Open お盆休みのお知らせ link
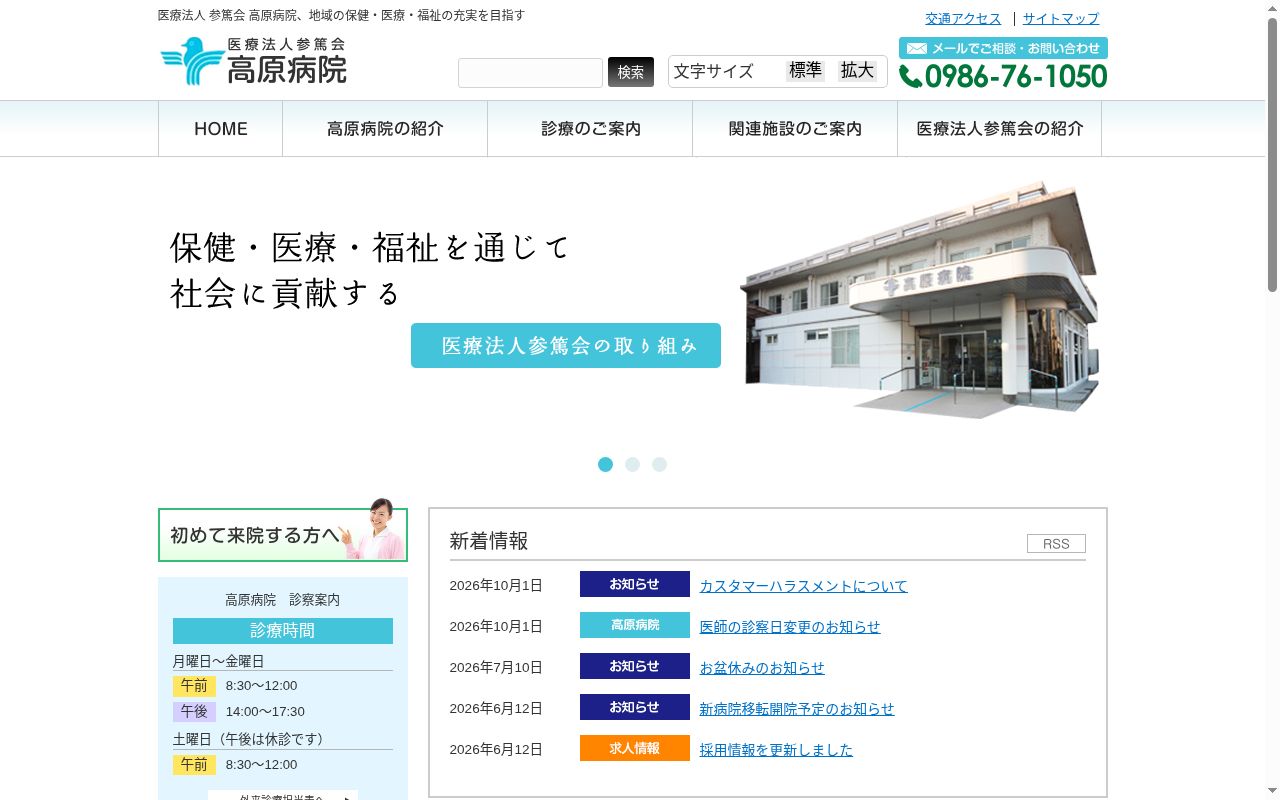Image resolution: width=1280 pixels, height=800 pixels. [x=762, y=668]
